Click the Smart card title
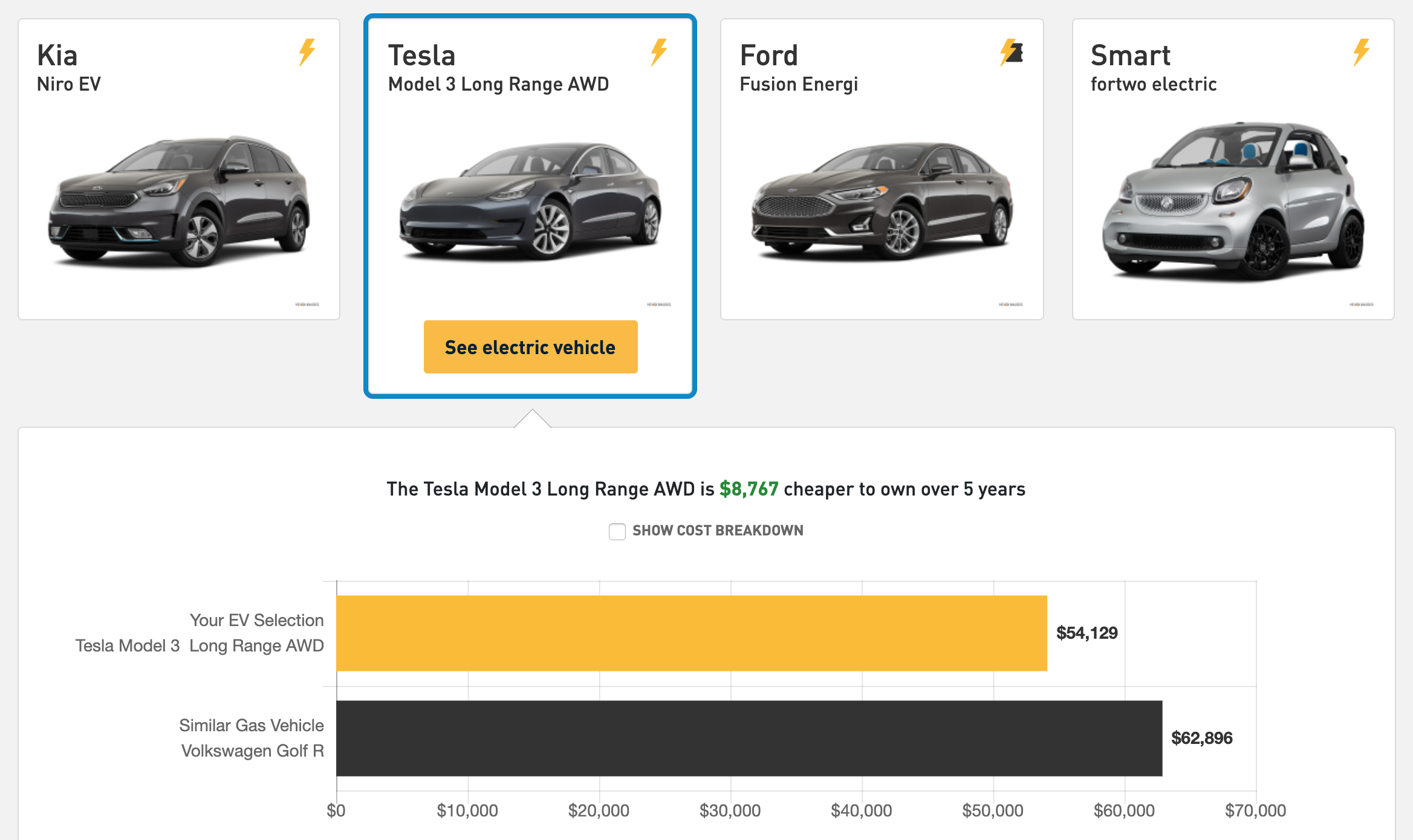The height and width of the screenshot is (840, 1413). pos(1130,56)
